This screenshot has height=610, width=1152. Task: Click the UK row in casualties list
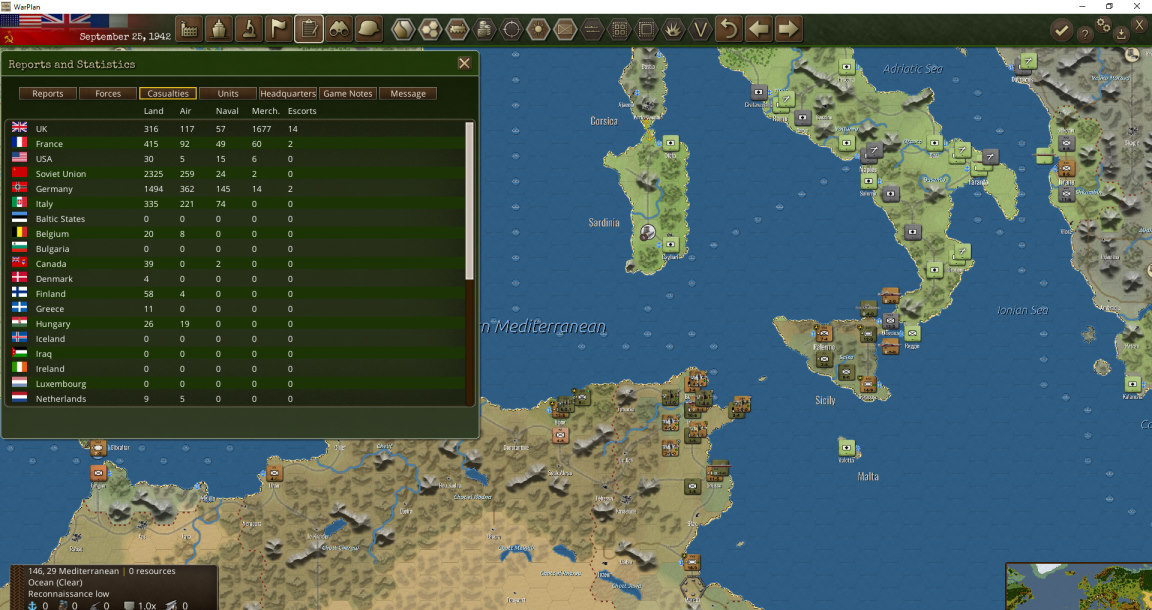coord(235,129)
